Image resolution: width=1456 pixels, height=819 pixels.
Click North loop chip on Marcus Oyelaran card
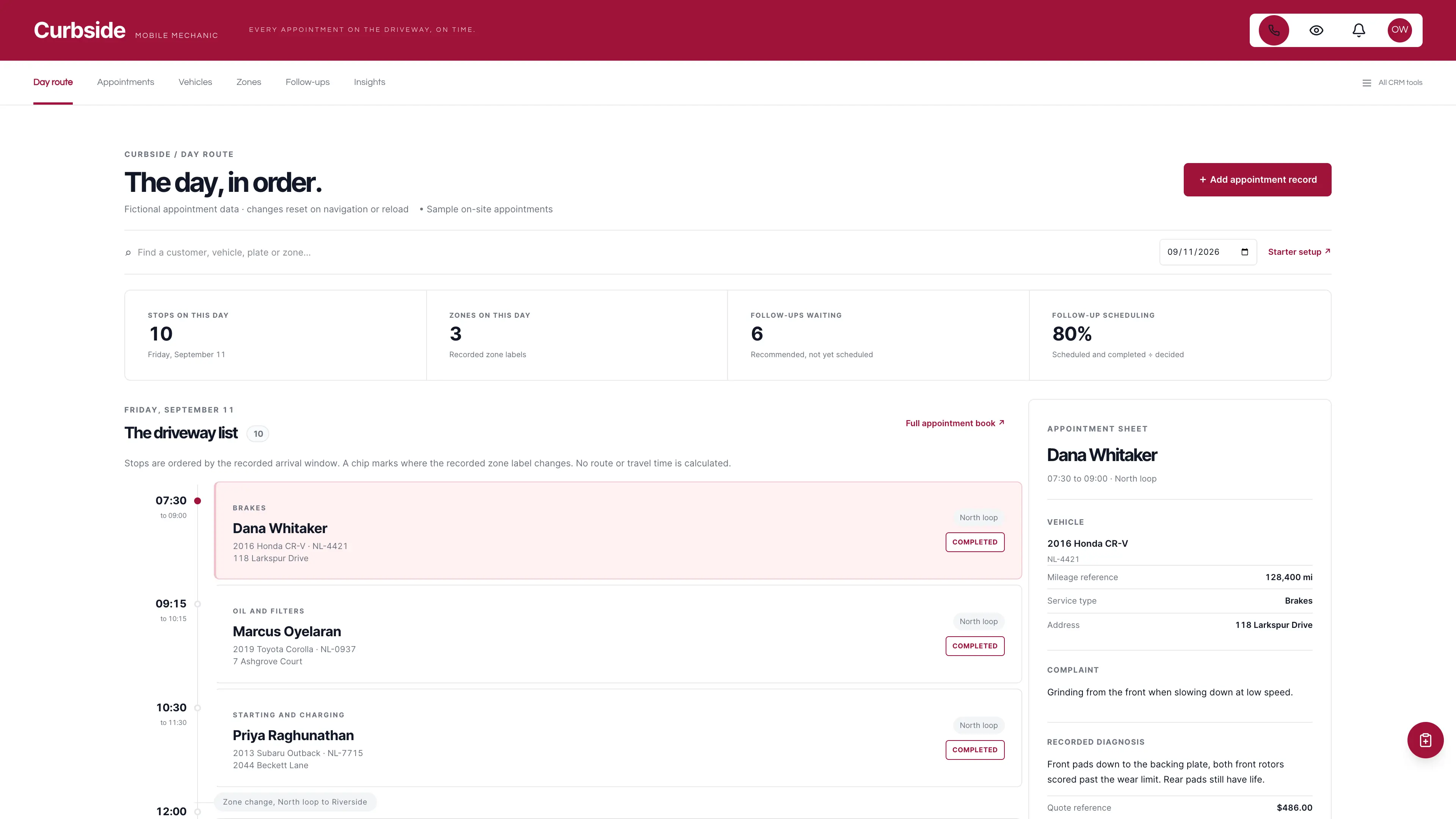click(x=978, y=622)
